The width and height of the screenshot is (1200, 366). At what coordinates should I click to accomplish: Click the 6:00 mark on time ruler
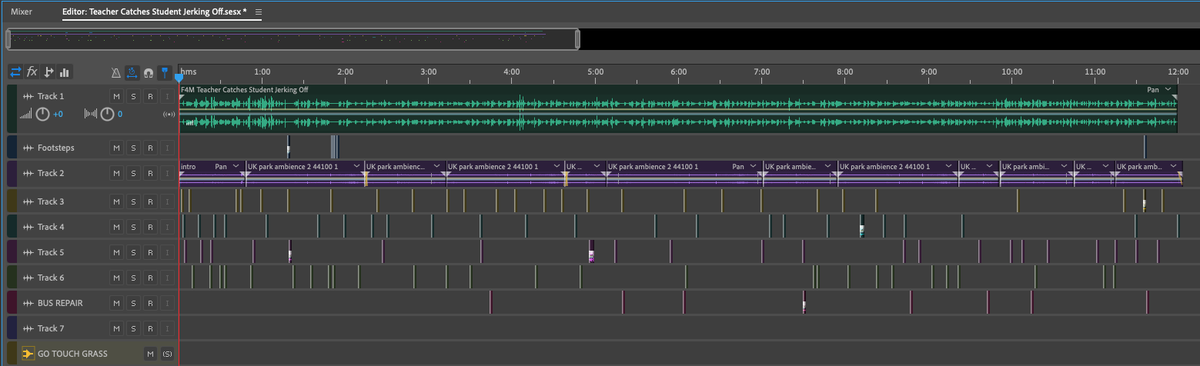point(678,72)
